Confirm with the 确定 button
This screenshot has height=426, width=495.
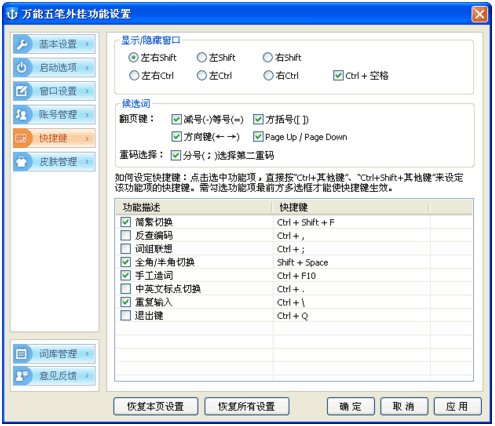tap(351, 406)
